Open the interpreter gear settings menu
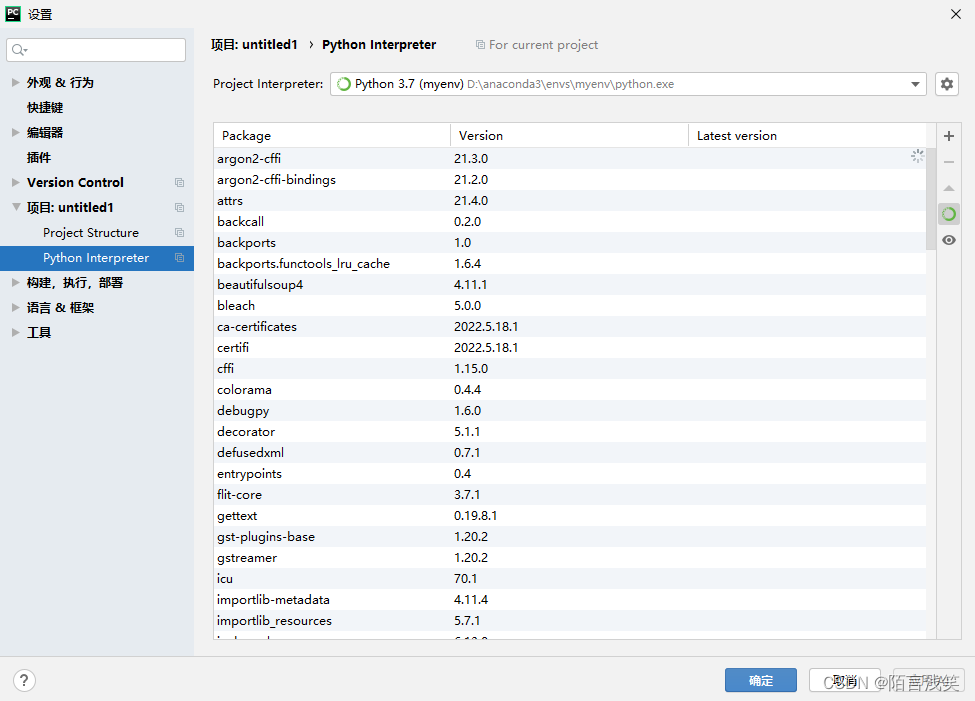 [946, 84]
